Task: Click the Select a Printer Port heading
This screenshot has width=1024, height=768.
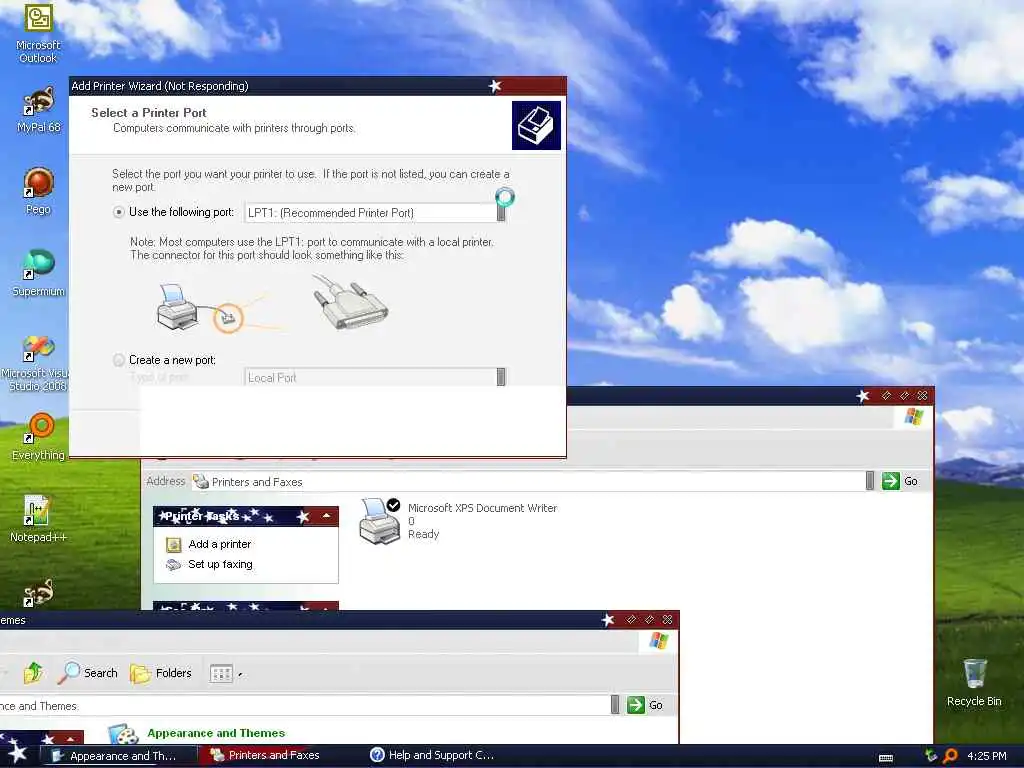Action: 148,112
